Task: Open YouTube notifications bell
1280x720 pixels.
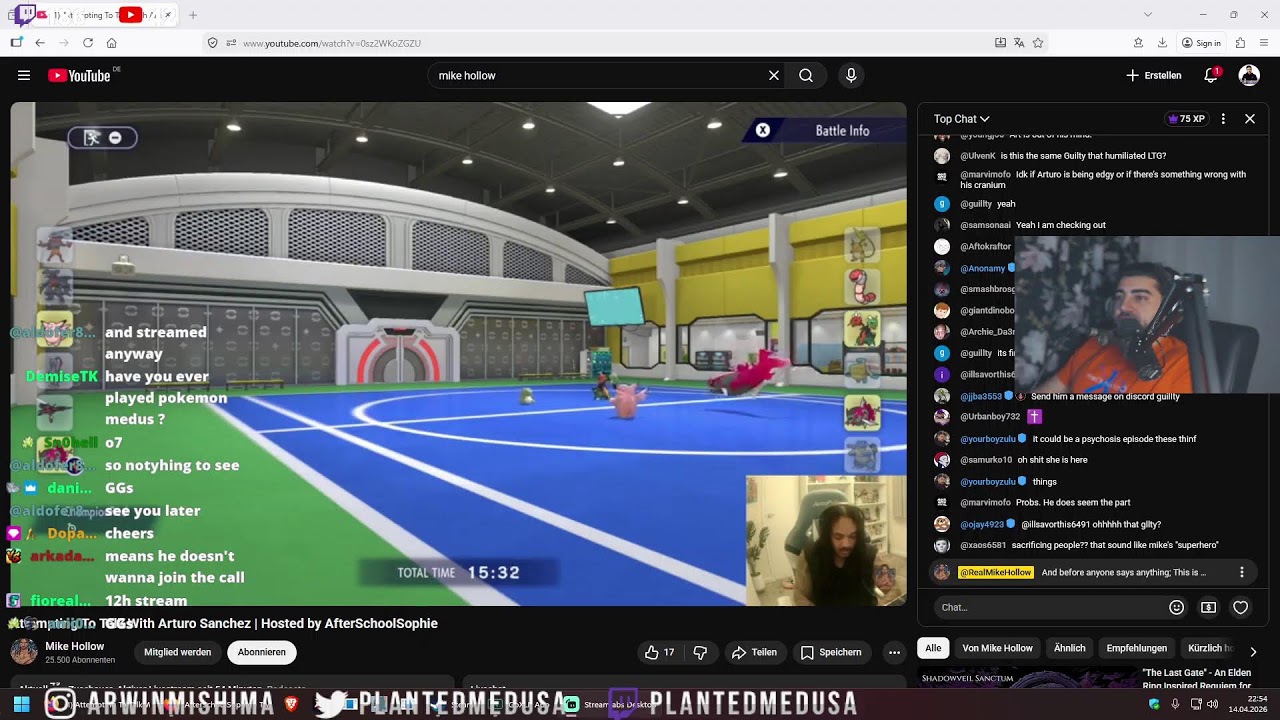Action: (1211, 75)
